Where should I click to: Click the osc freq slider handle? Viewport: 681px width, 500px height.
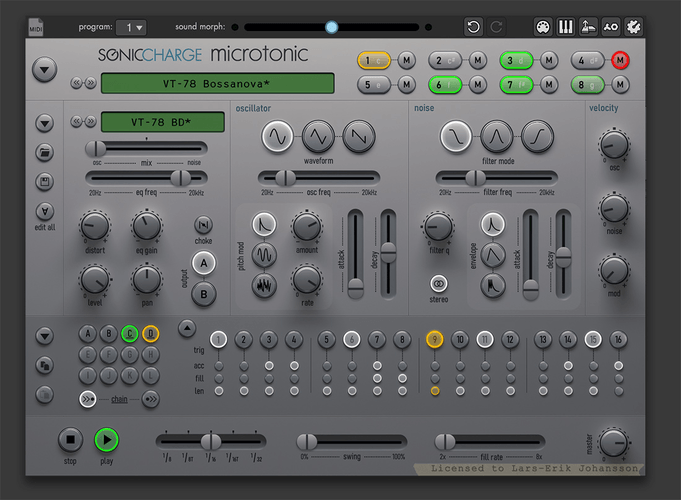[x=286, y=178]
